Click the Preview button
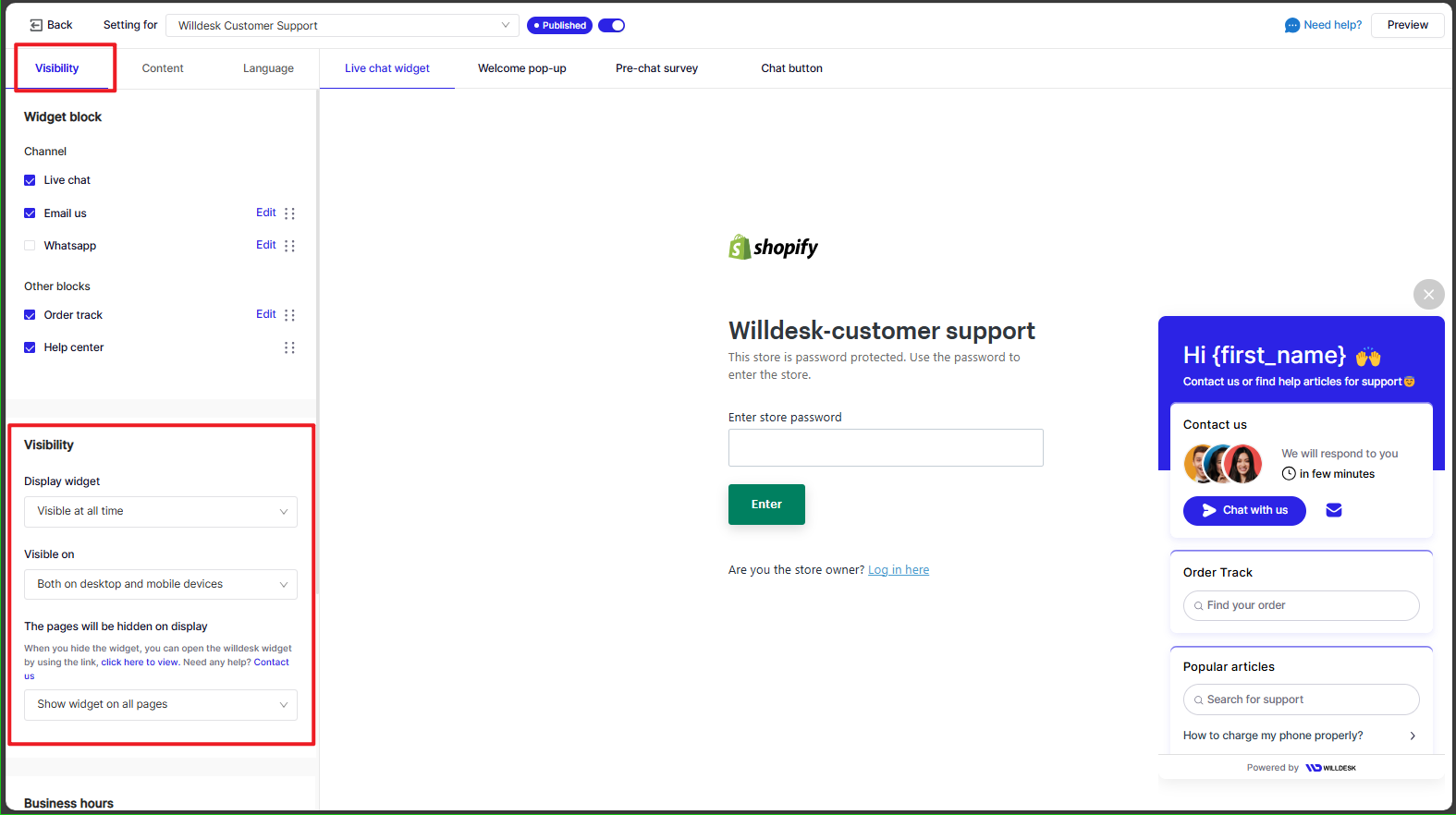 pos(1407,25)
